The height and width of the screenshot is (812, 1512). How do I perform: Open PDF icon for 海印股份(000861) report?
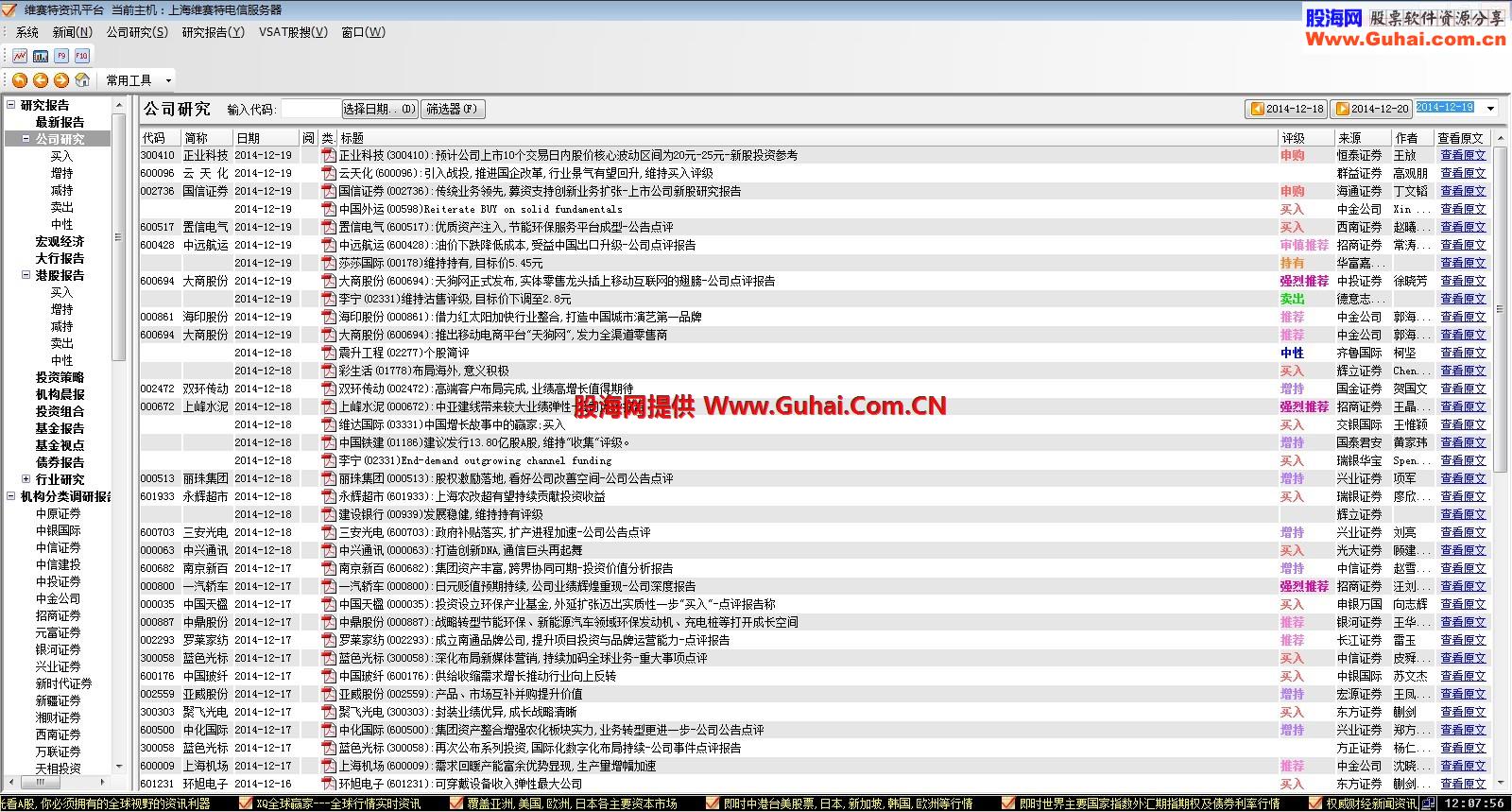click(329, 317)
